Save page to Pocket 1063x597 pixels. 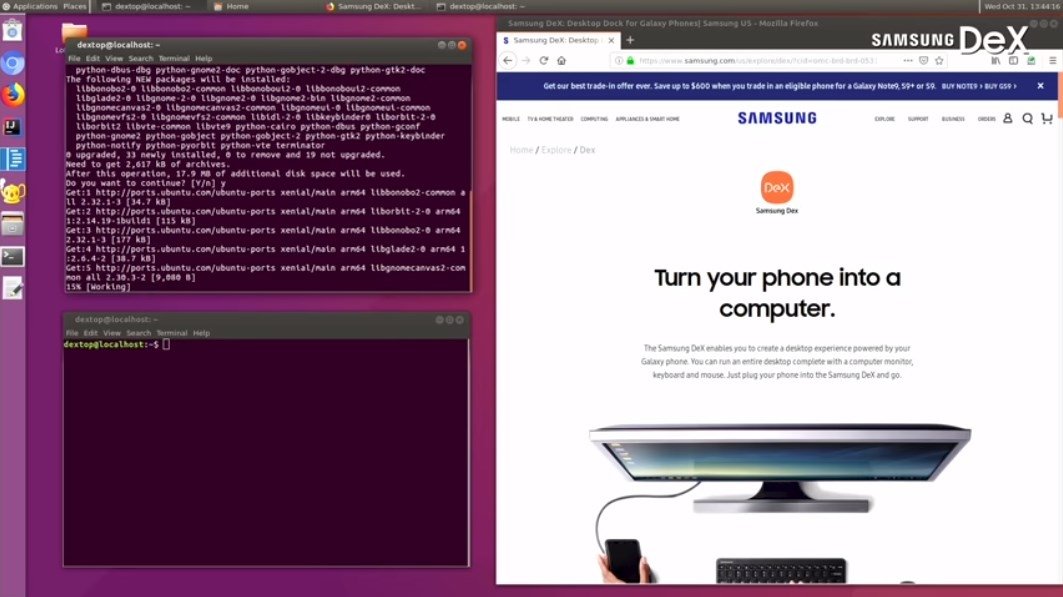tap(923, 60)
